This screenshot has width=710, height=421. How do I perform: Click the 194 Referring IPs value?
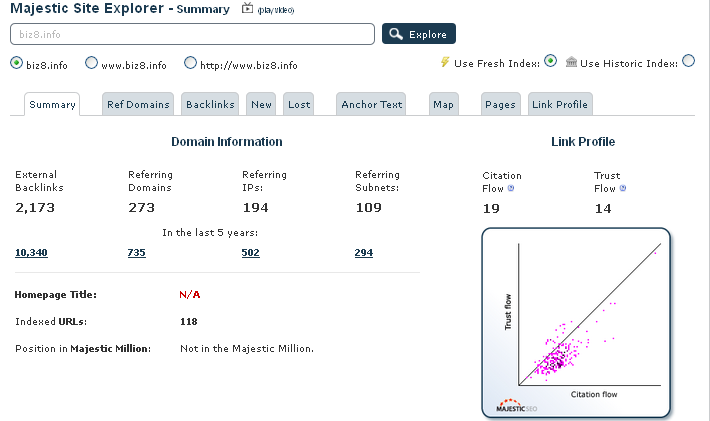255,208
